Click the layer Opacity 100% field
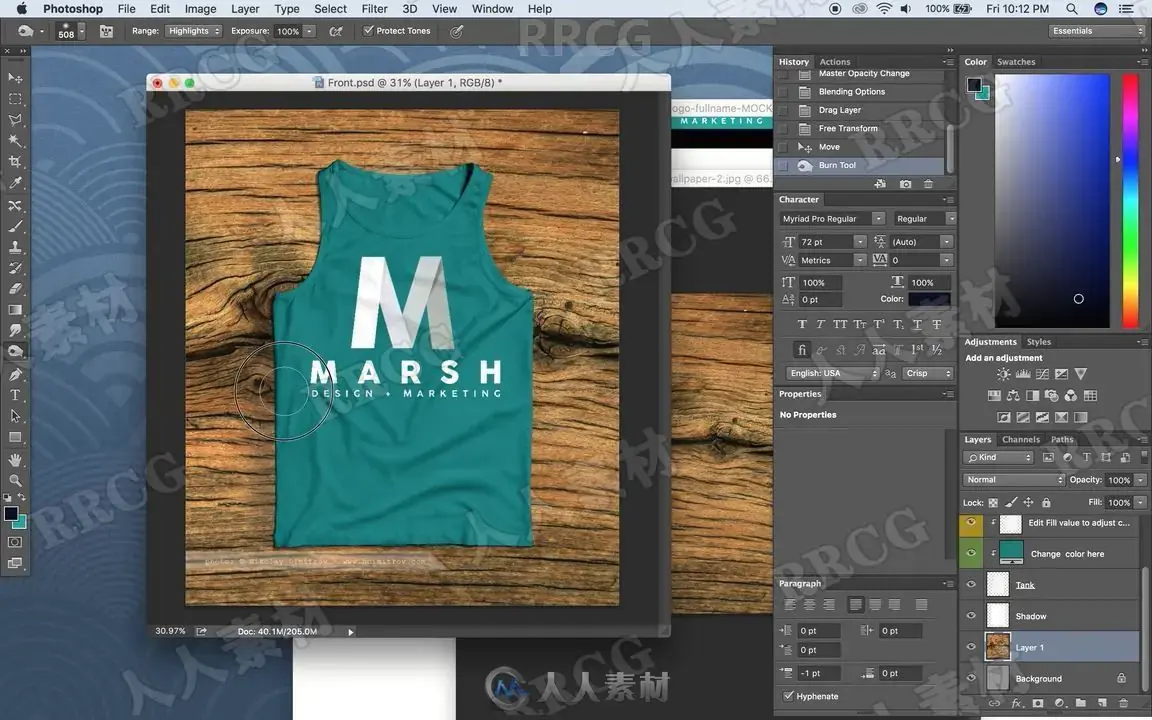 (1119, 480)
